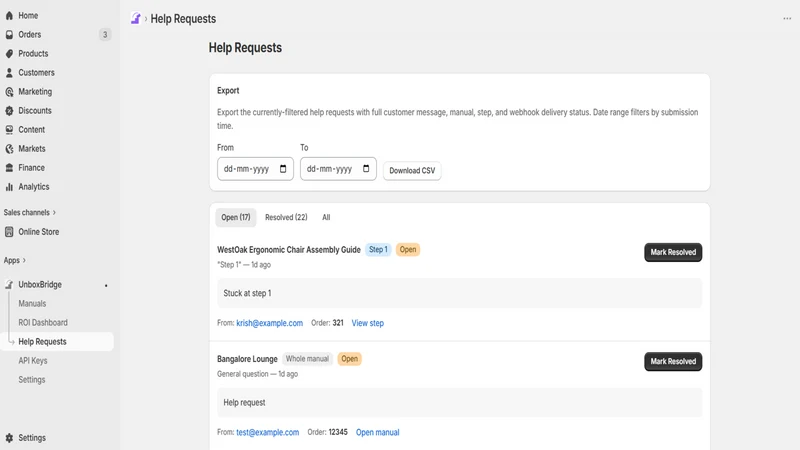Click the "Stuck at step 1" message
Image resolution: width=800 pixels, height=450 pixels.
point(247,293)
